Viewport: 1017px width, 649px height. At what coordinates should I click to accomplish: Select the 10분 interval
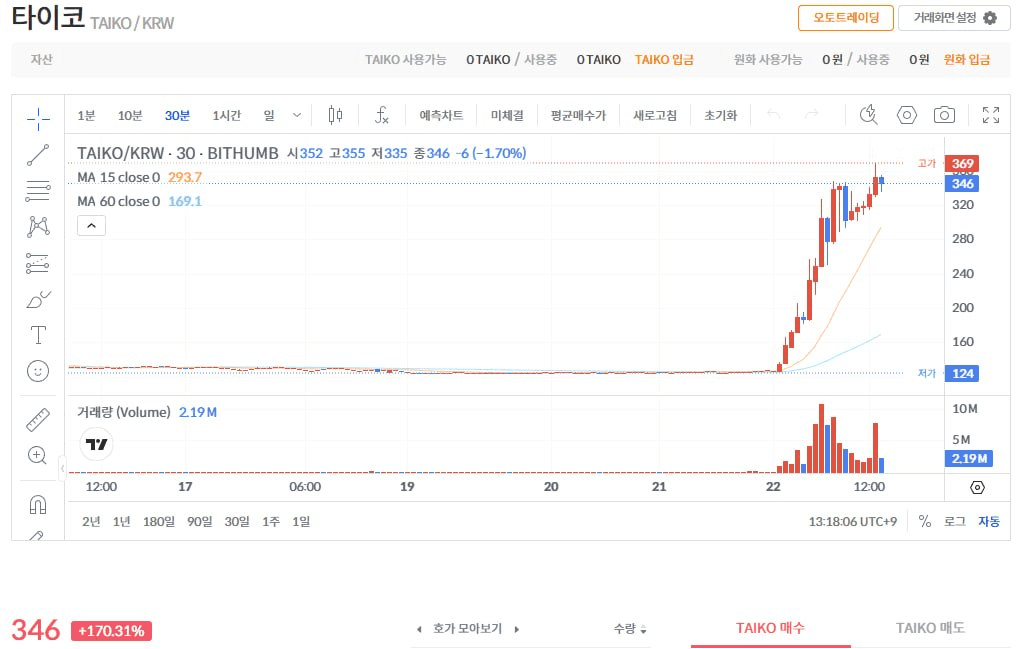[130, 115]
